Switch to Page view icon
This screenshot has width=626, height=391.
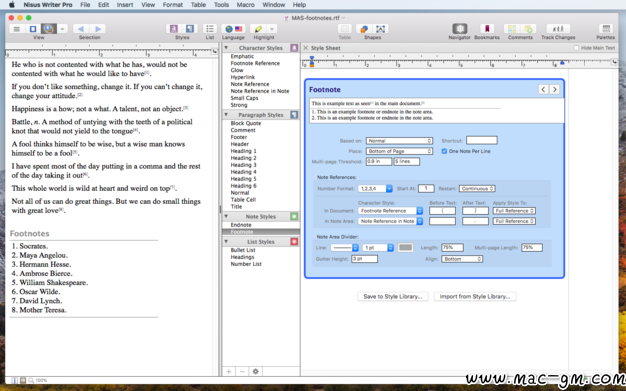(33, 29)
